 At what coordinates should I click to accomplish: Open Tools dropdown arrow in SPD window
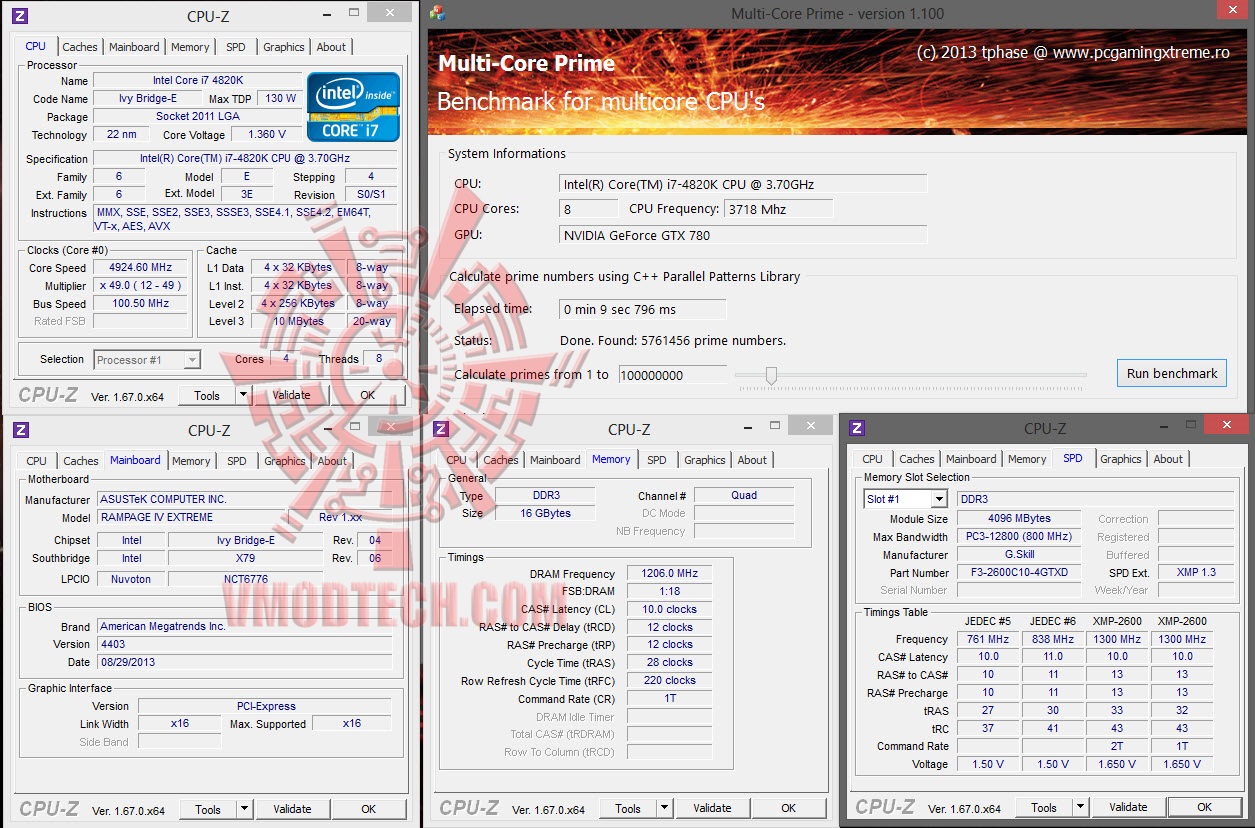point(1080,807)
